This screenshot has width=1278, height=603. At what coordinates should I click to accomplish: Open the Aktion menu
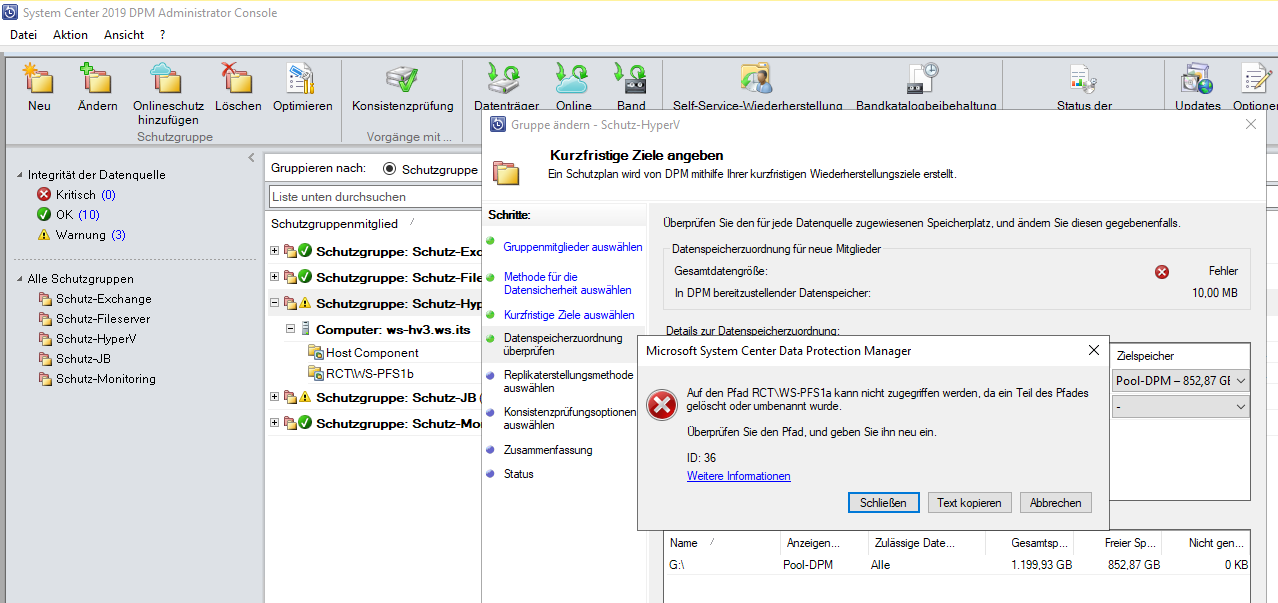(x=70, y=35)
